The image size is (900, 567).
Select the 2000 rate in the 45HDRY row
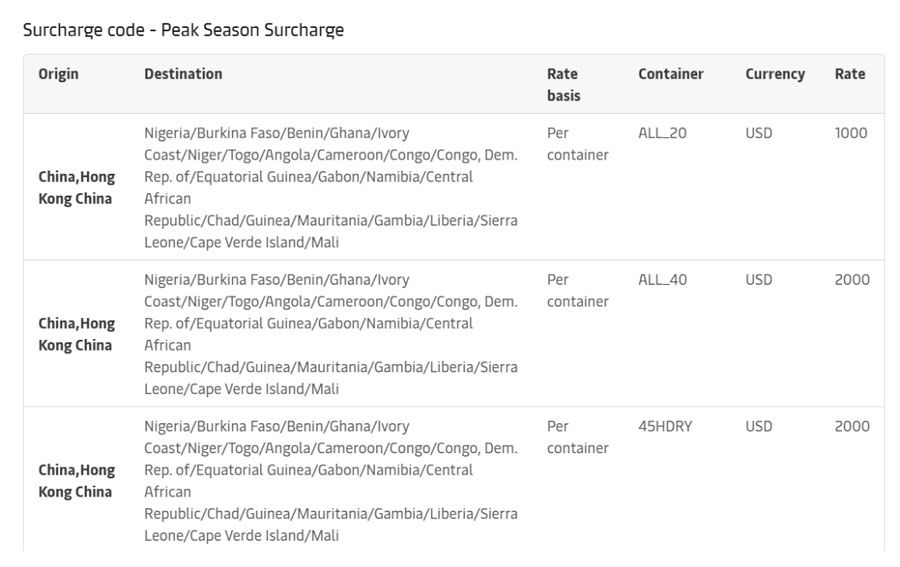[x=852, y=426]
